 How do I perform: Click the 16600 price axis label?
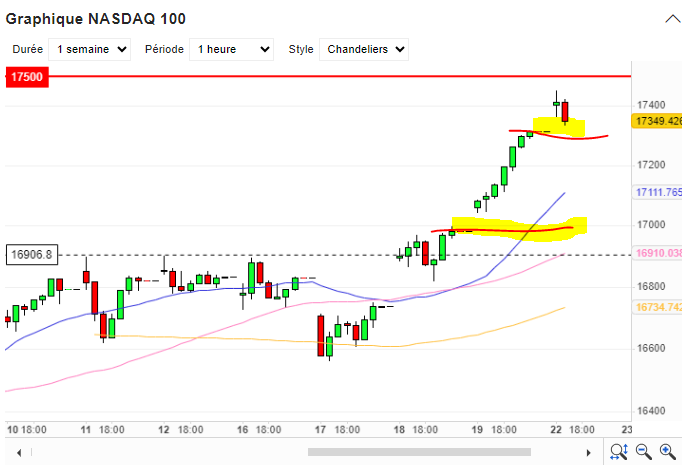coord(651,348)
